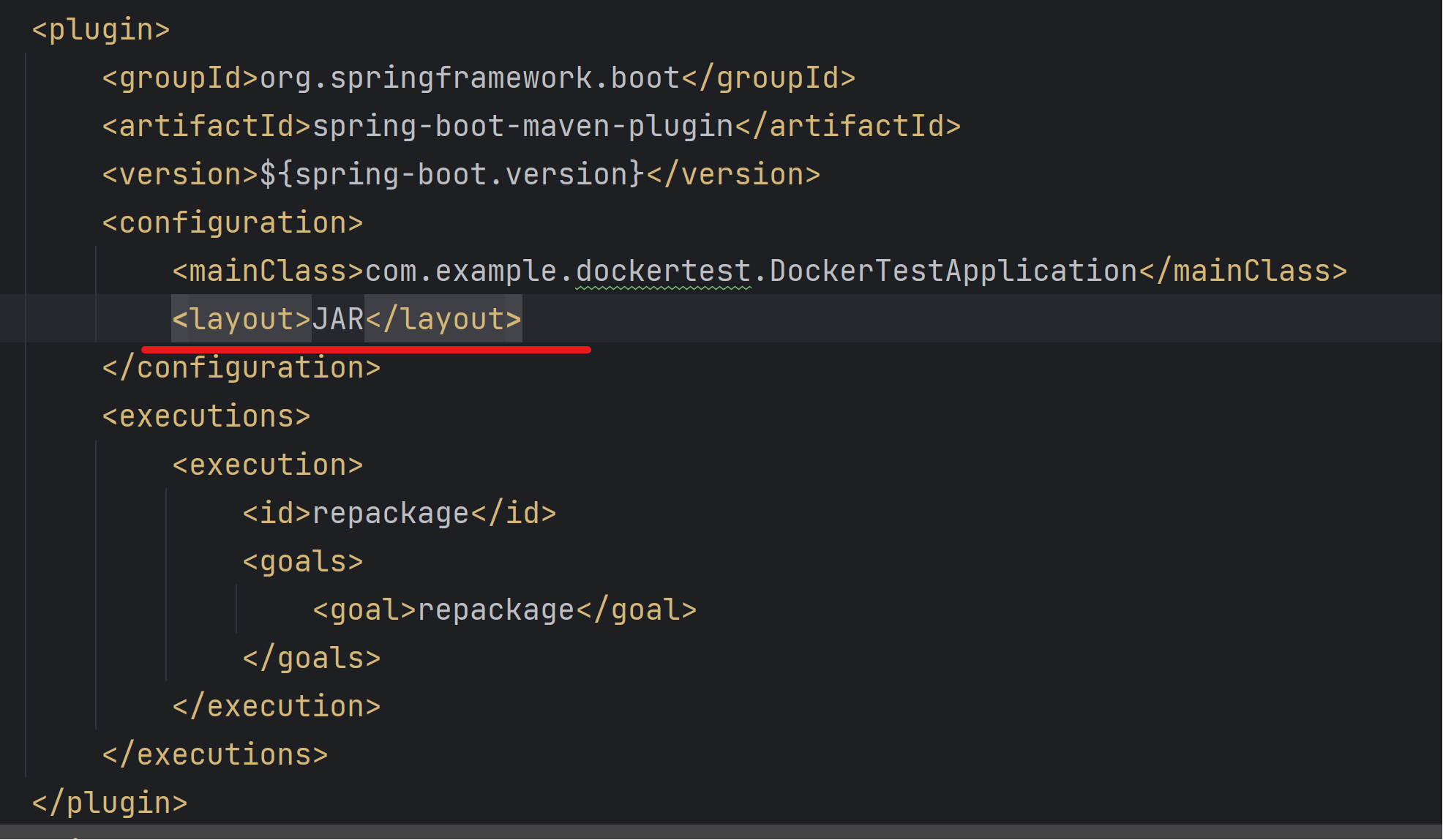Click the </execution> closing tag
Screen dimensions: 1443x840
coord(276,705)
